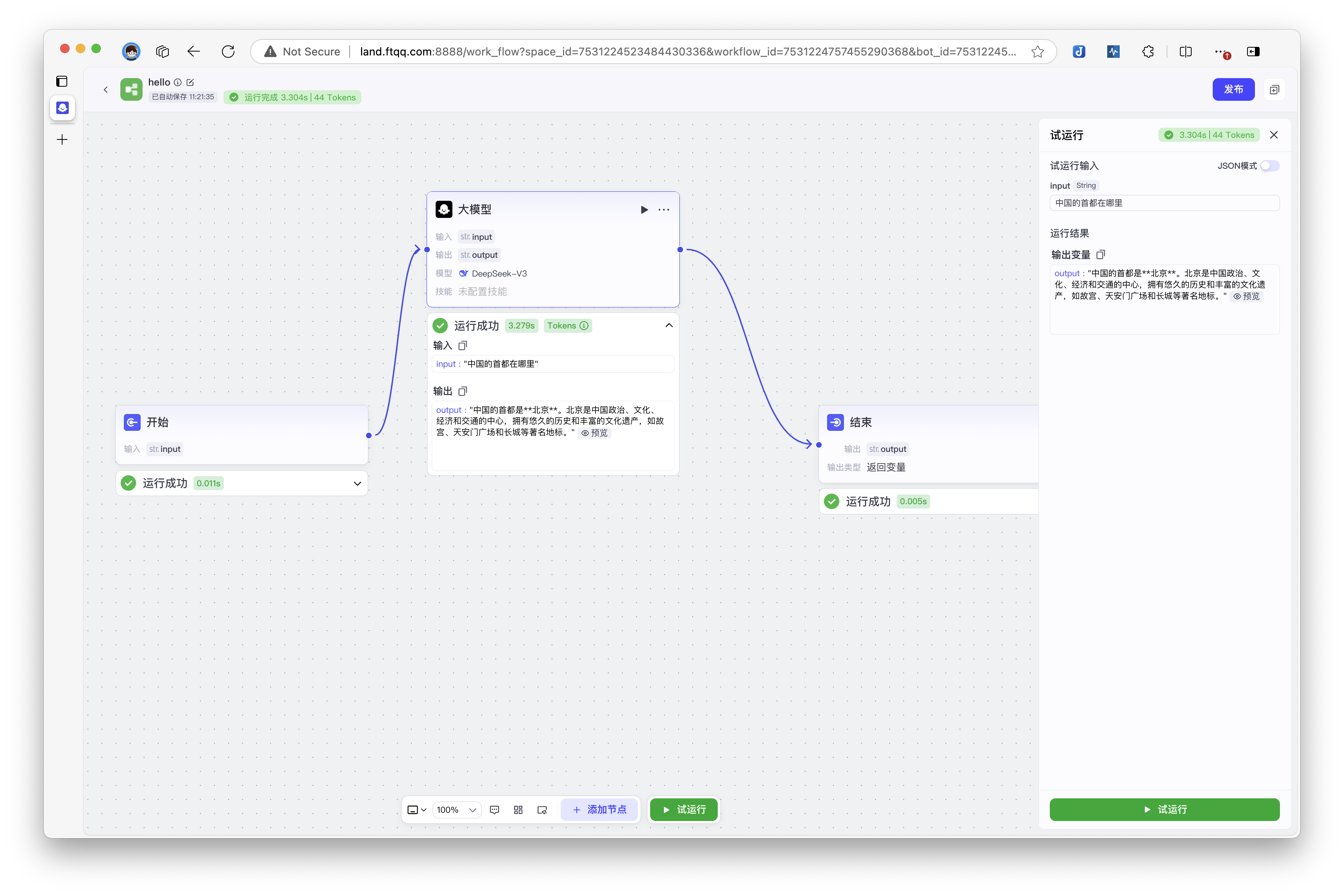
Task: Copy the 大模型 node 输出 result
Action: (x=463, y=391)
